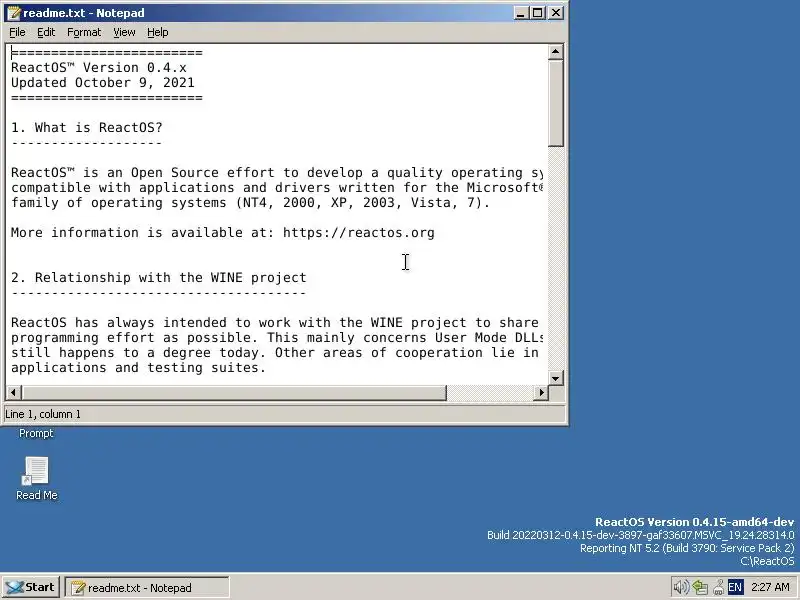
Task: Close the Notepad window
Action: tap(556, 13)
